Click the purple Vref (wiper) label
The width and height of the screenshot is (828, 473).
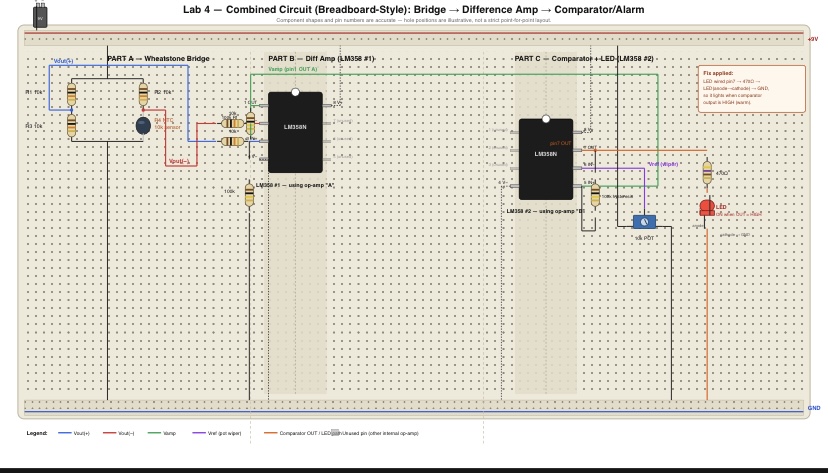[x=663, y=164]
